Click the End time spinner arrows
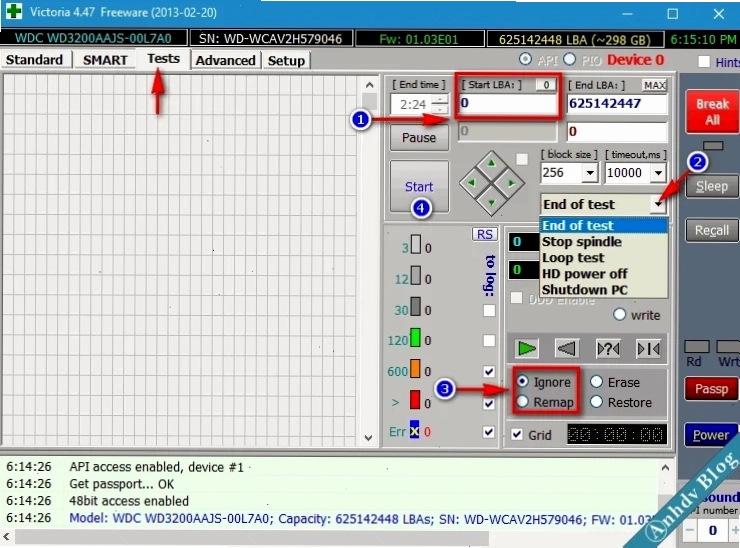Viewport: 740px width, 548px height. tap(440, 104)
